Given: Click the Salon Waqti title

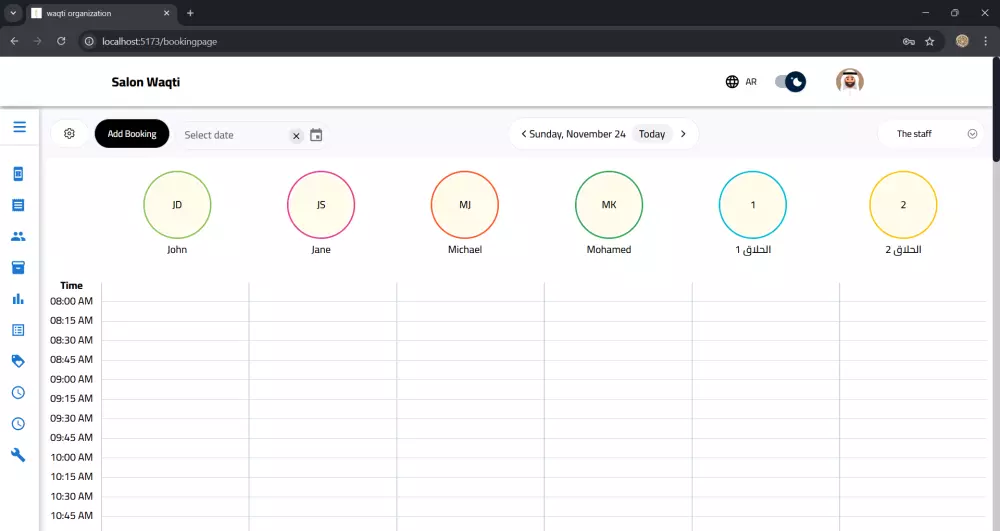Looking at the screenshot, I should pyautogui.click(x=145, y=82).
